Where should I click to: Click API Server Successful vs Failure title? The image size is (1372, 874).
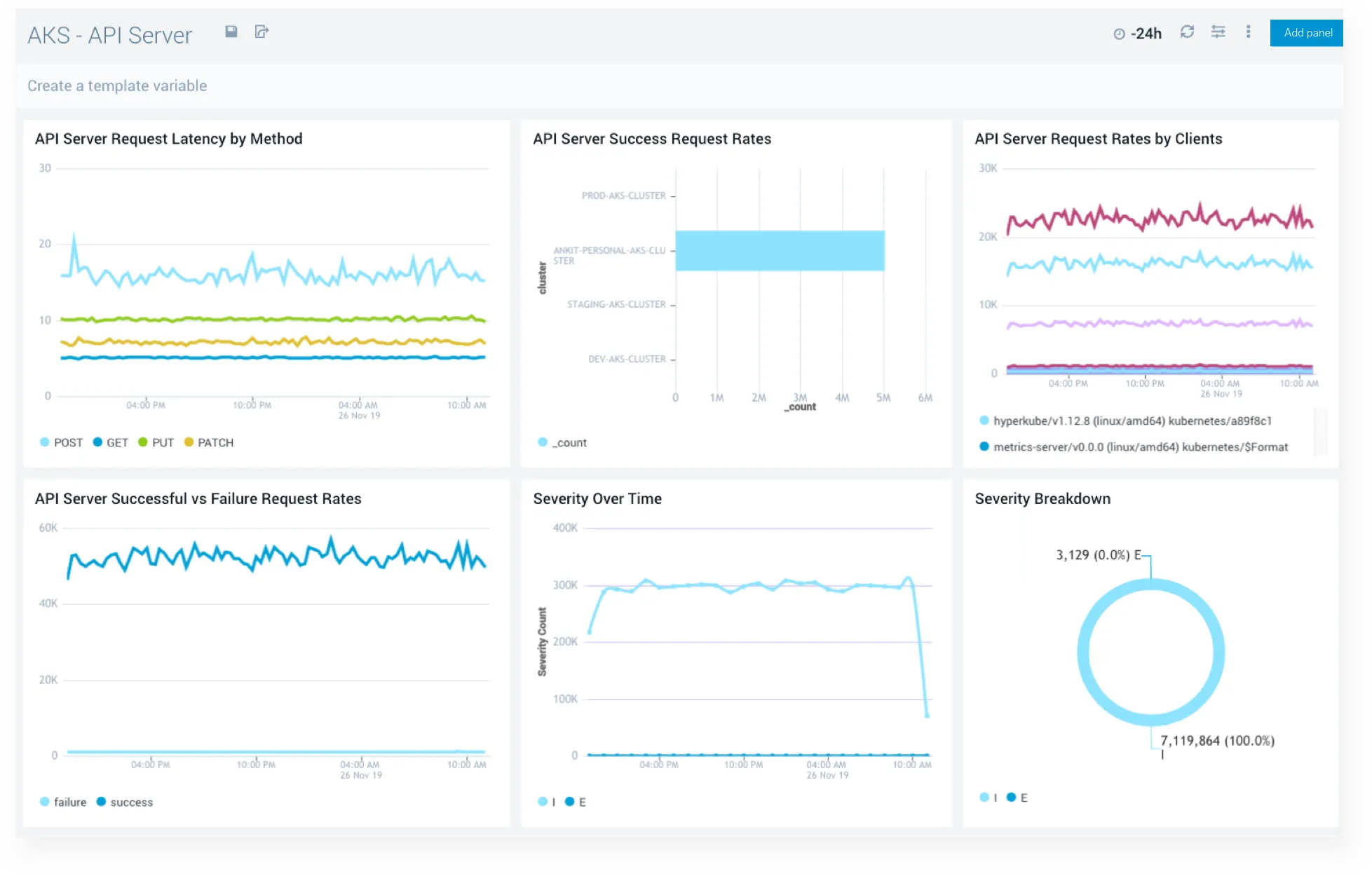[x=198, y=498]
